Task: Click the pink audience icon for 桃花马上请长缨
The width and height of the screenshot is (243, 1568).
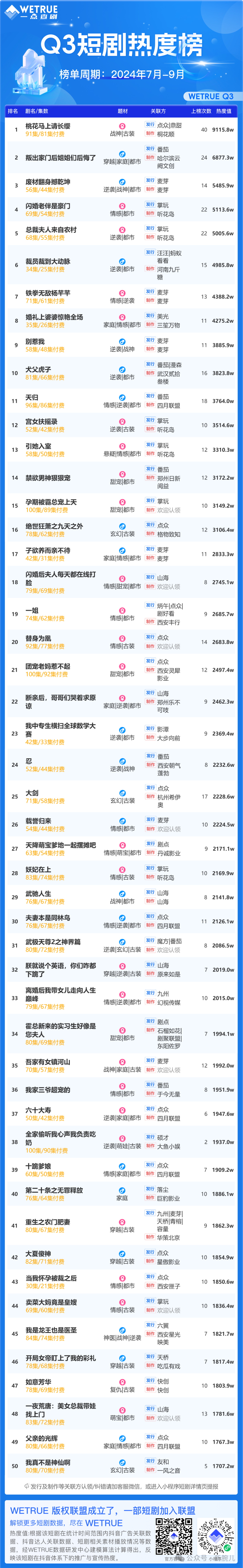Action: click(122, 126)
